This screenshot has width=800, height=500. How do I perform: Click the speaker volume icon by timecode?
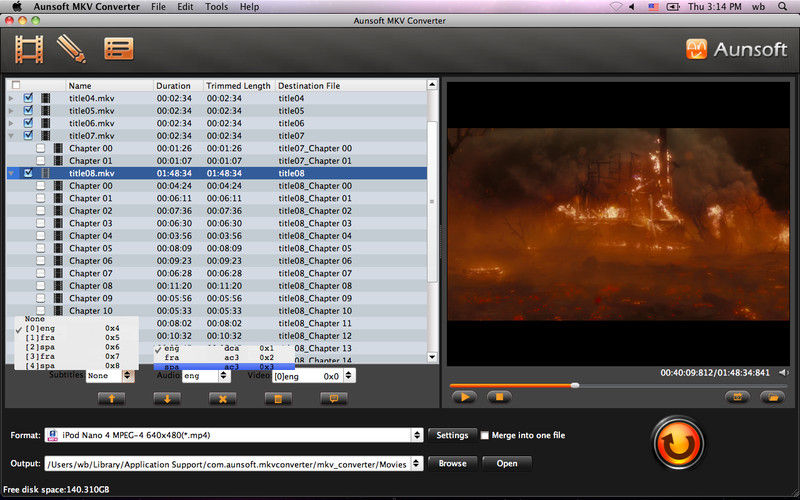[784, 373]
